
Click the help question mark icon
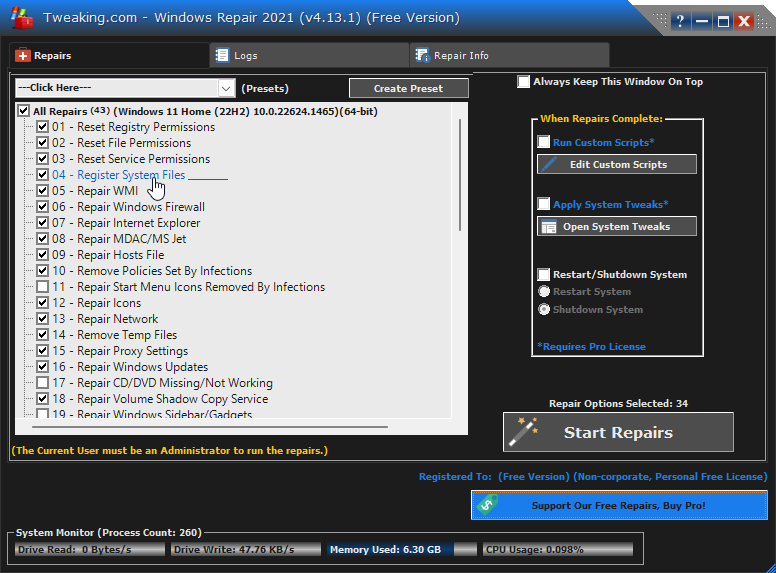coord(680,21)
